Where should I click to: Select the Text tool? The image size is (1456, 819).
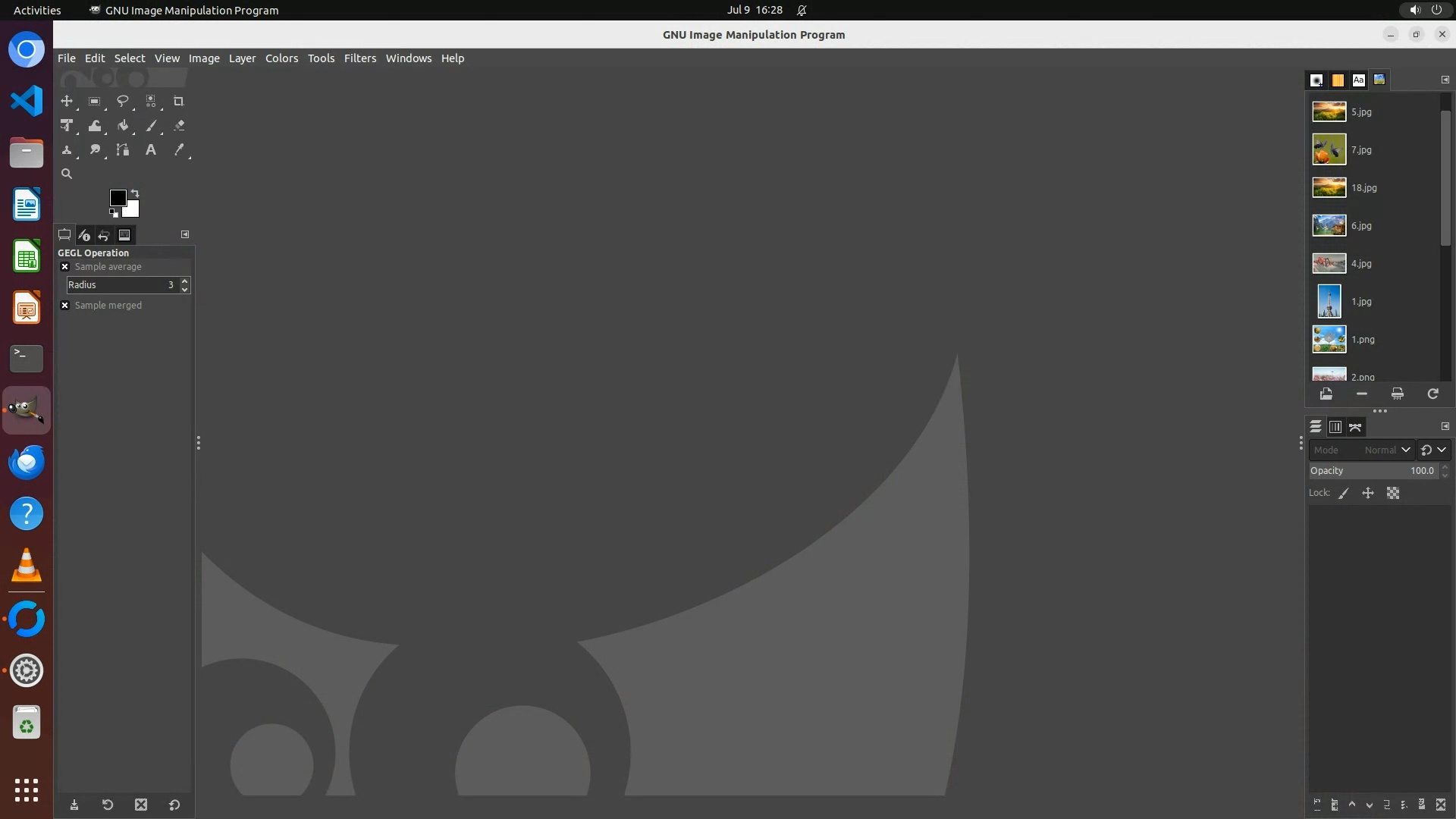[x=151, y=150]
